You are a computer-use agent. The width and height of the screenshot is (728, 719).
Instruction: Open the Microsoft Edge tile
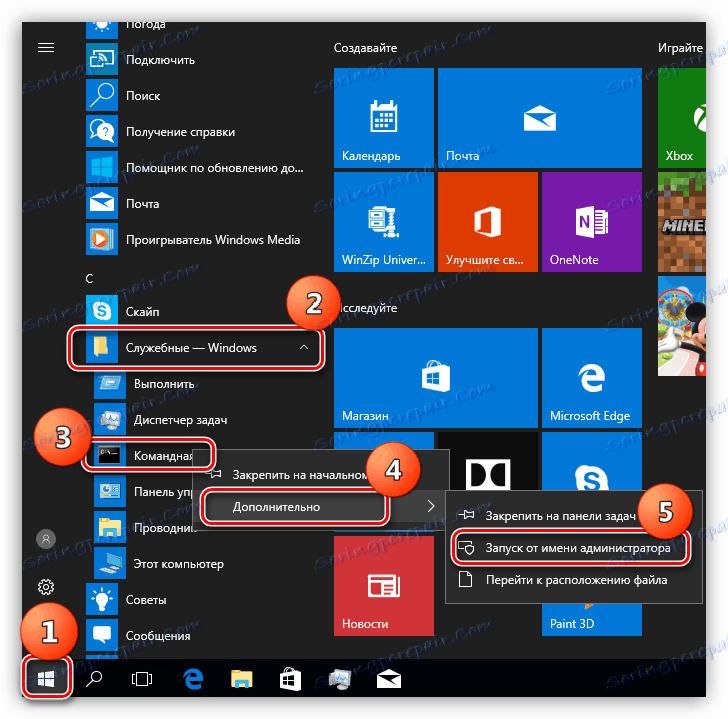pyautogui.click(x=592, y=378)
